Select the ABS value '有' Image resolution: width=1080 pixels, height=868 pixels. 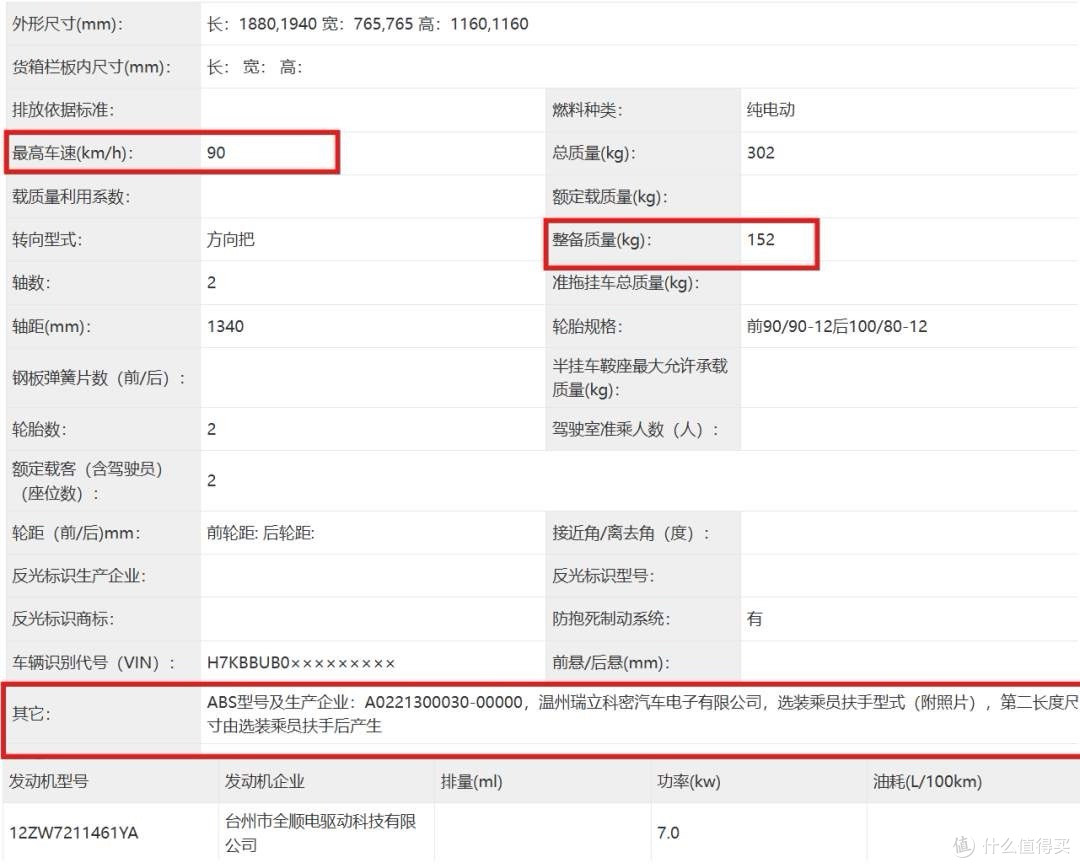coord(755,619)
